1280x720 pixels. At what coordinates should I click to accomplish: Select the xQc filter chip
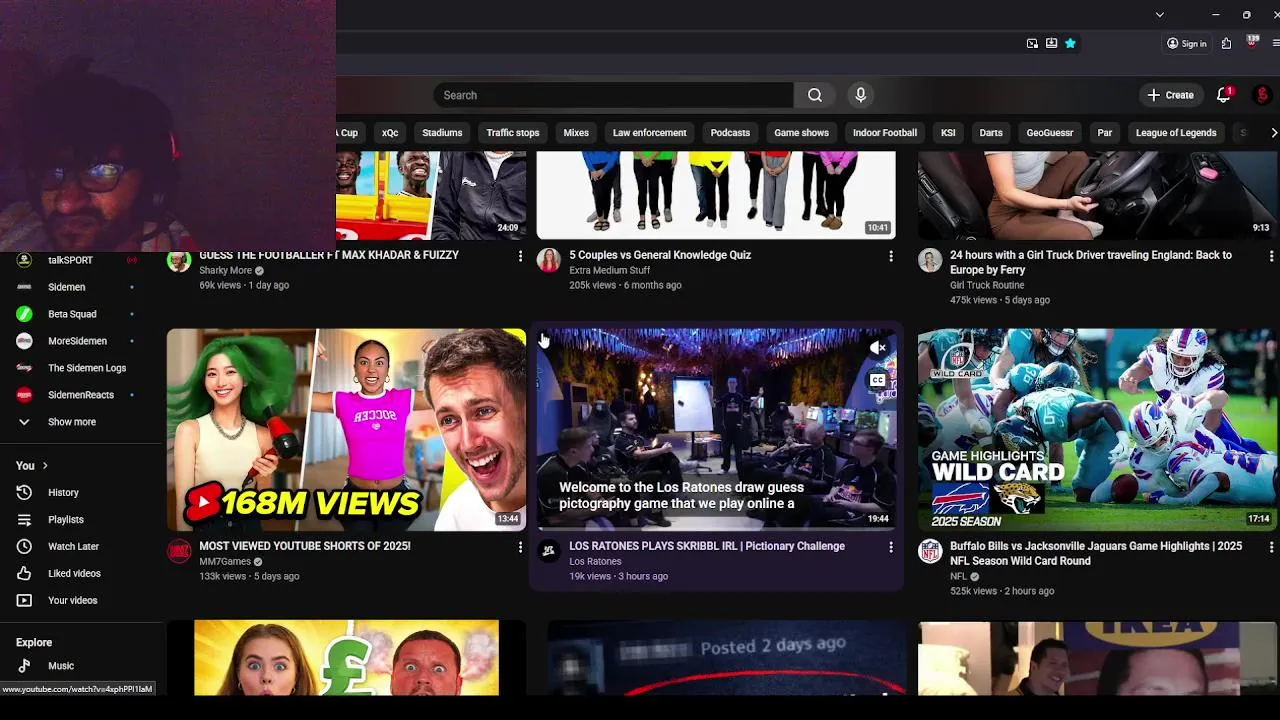(390, 132)
